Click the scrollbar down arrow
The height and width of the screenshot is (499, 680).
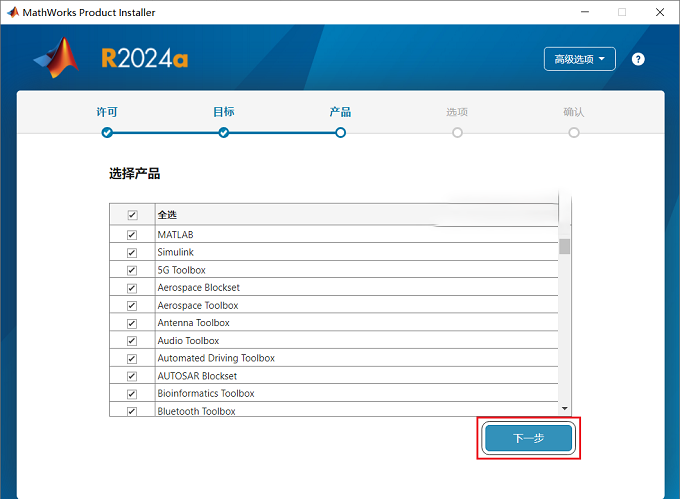[x=564, y=408]
